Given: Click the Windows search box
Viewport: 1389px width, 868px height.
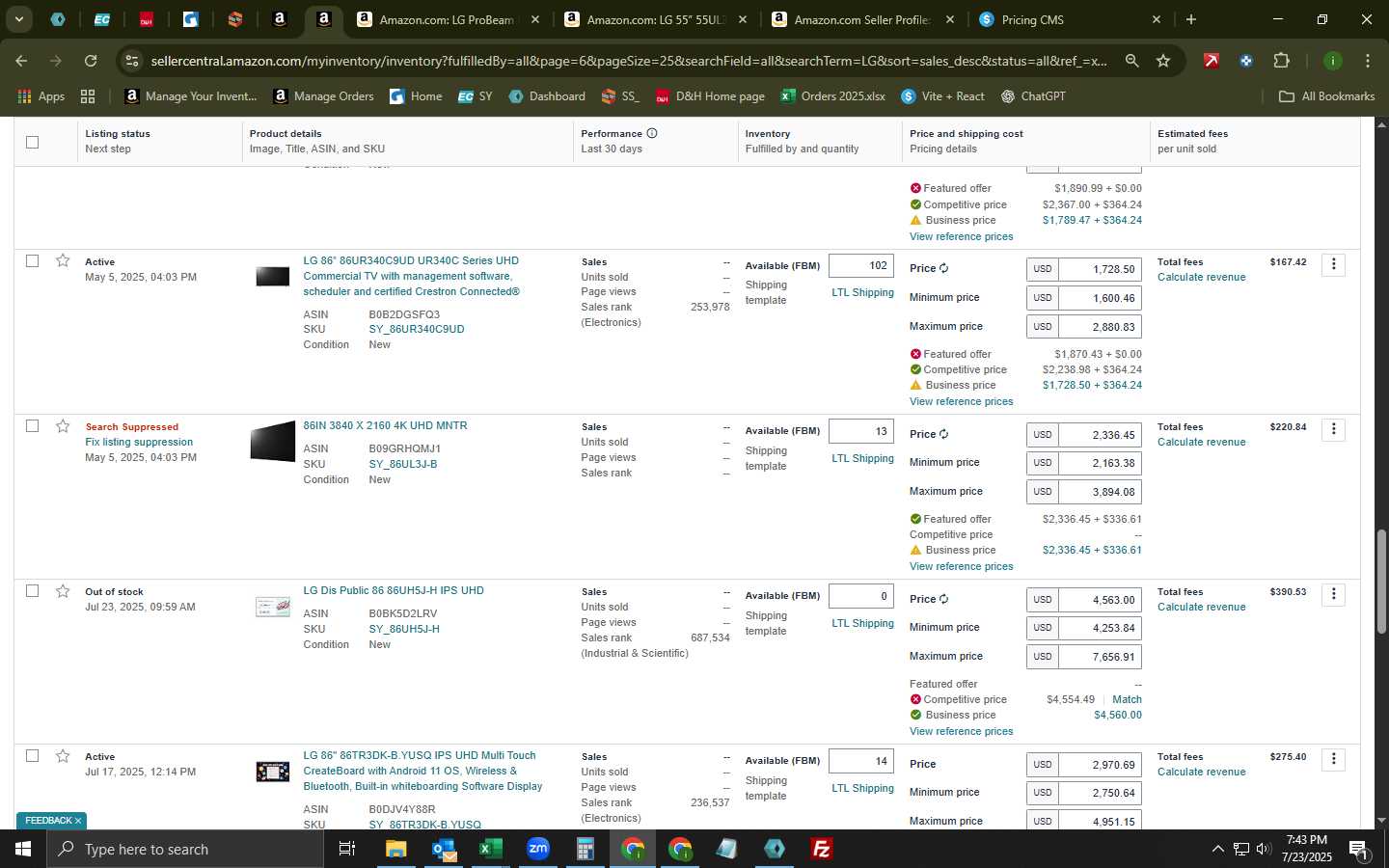Looking at the screenshot, I should point(185,849).
